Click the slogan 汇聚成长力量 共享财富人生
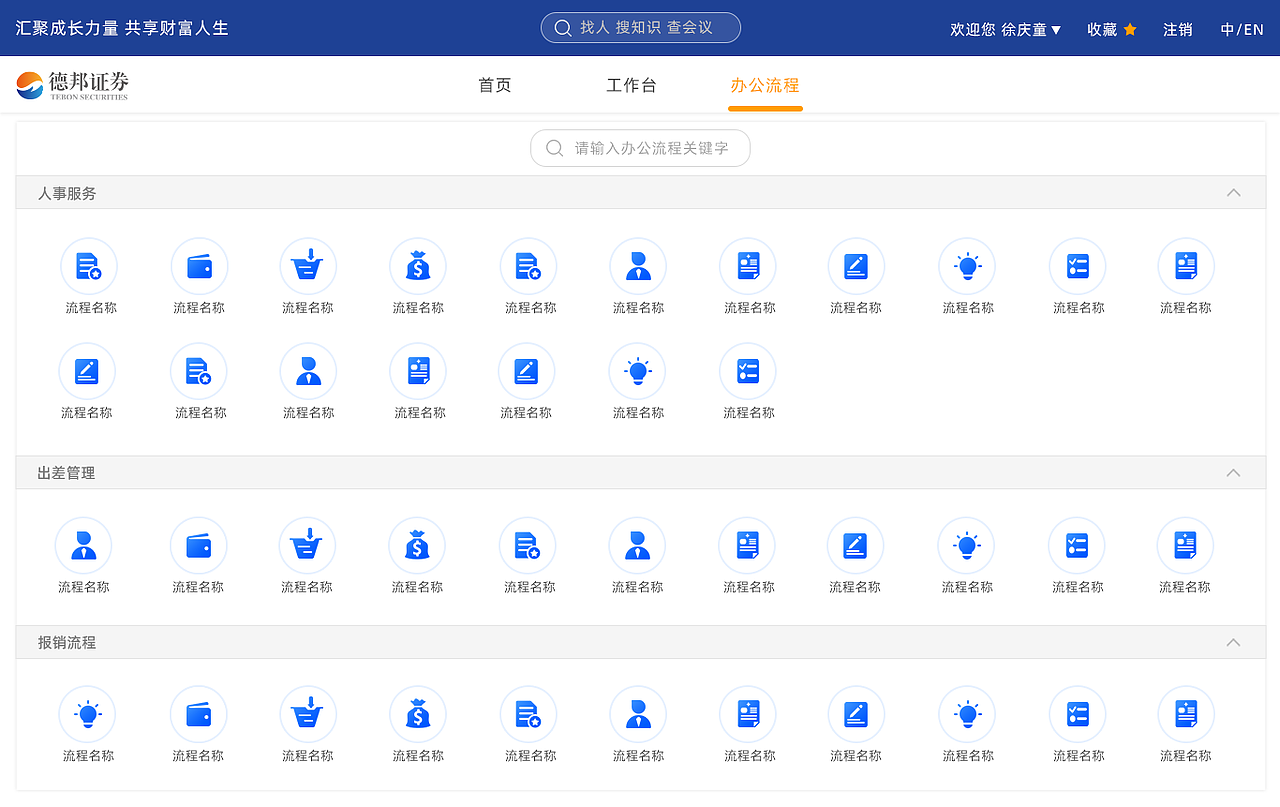This screenshot has width=1280, height=807. coord(122,28)
